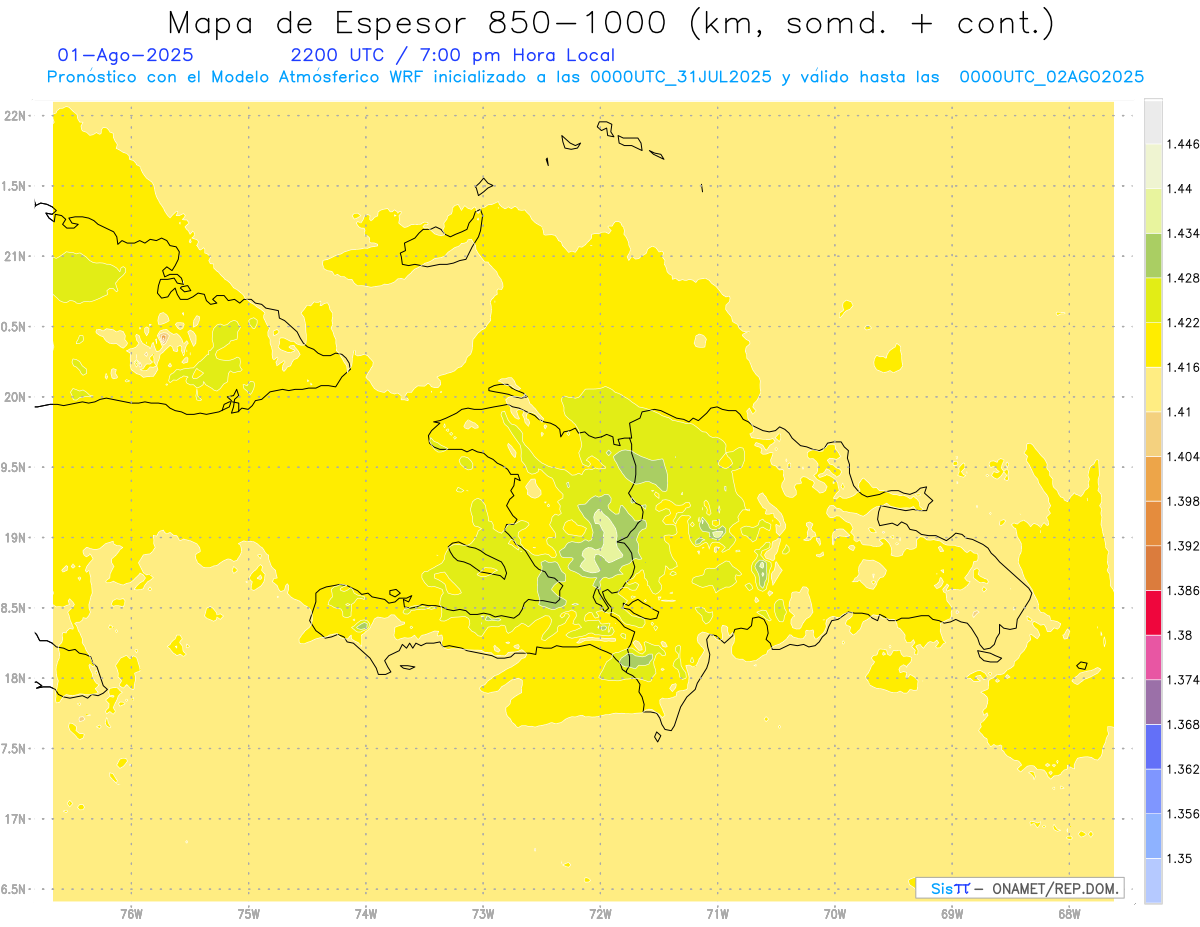This screenshot has height=927, width=1200.
Task: Click the '68W' longitude label
Action: 1069,913
